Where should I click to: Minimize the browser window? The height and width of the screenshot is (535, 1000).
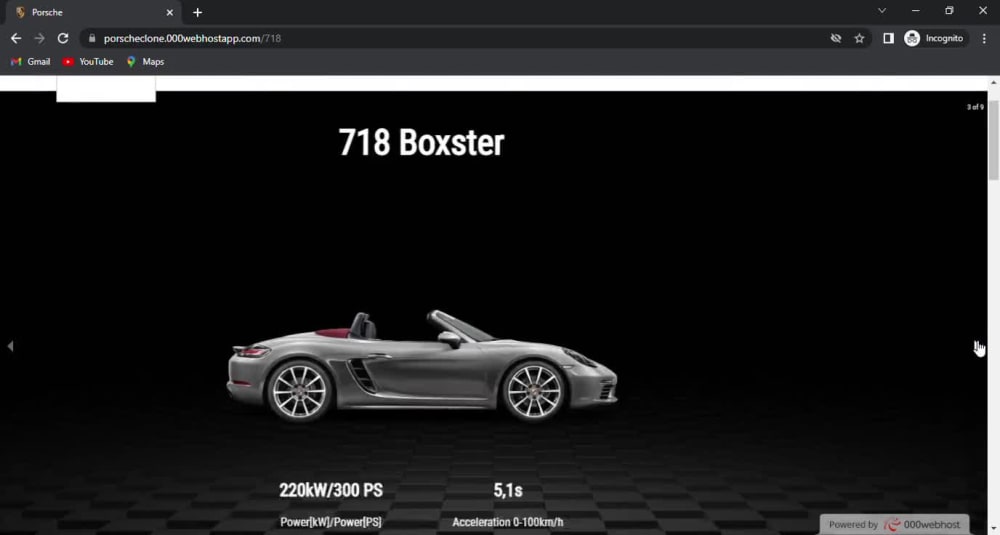coord(916,10)
